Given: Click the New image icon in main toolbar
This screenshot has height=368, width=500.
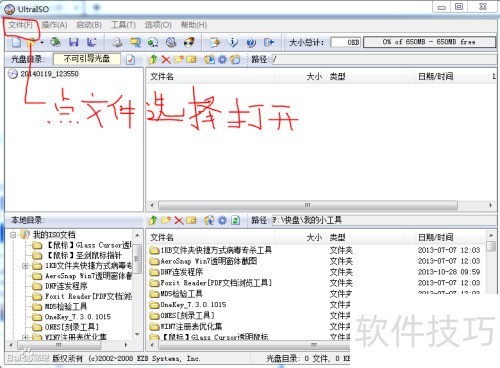Looking at the screenshot, I should pos(16,42).
